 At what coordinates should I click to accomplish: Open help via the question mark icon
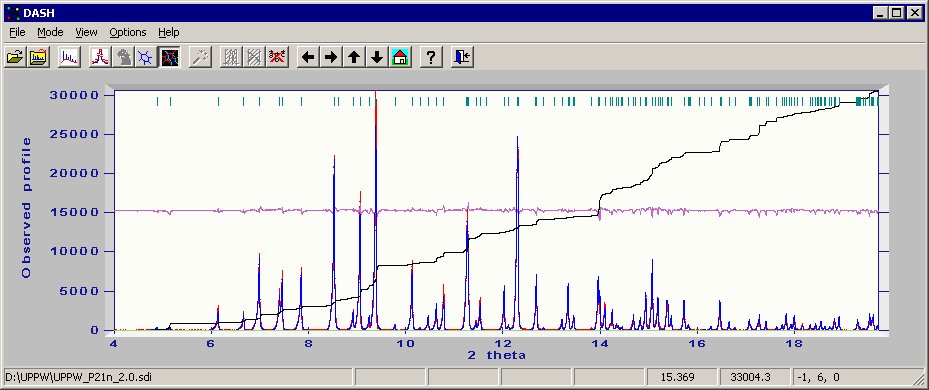[x=431, y=57]
